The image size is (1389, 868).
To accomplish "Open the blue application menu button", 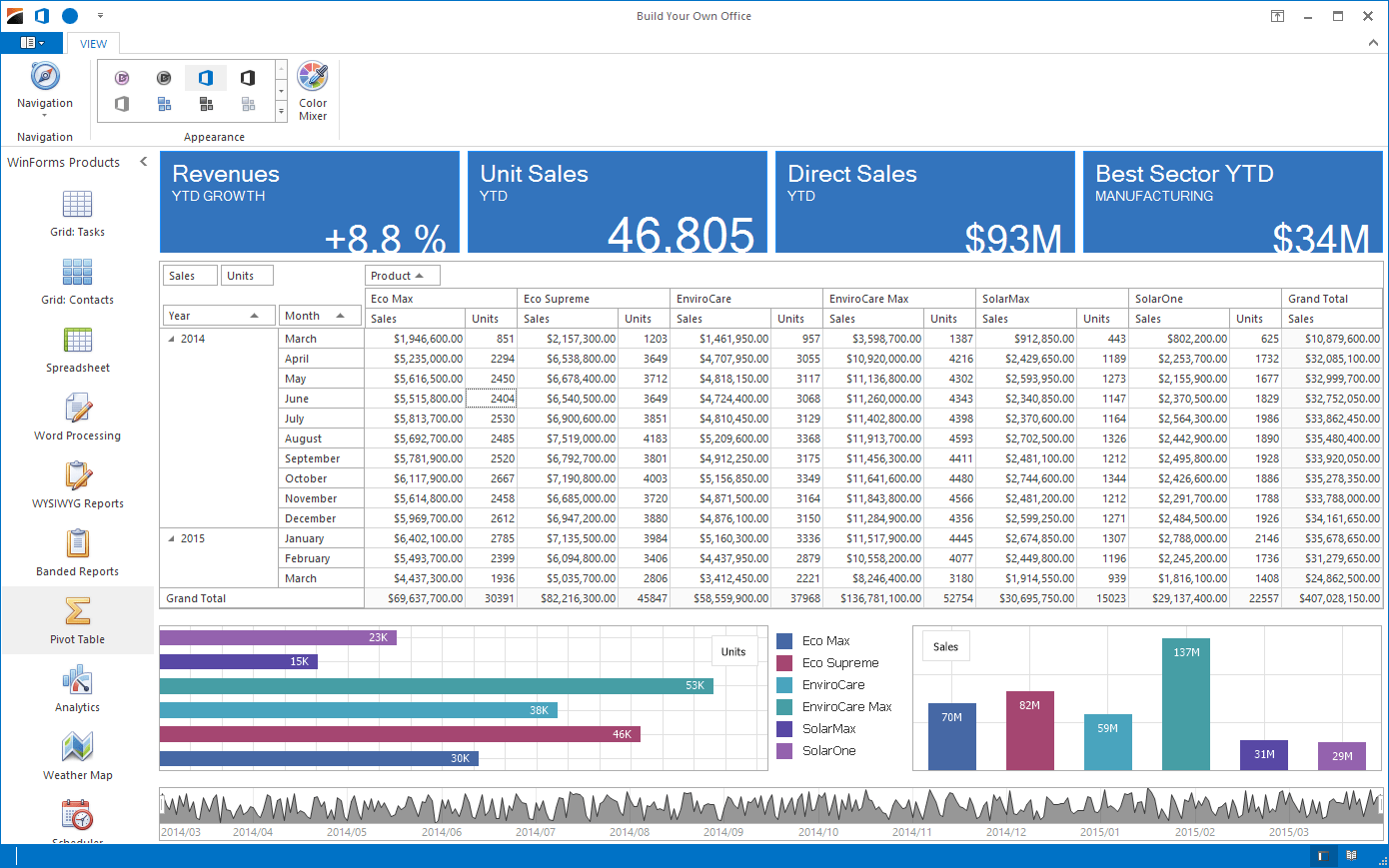I will pyautogui.click(x=32, y=43).
